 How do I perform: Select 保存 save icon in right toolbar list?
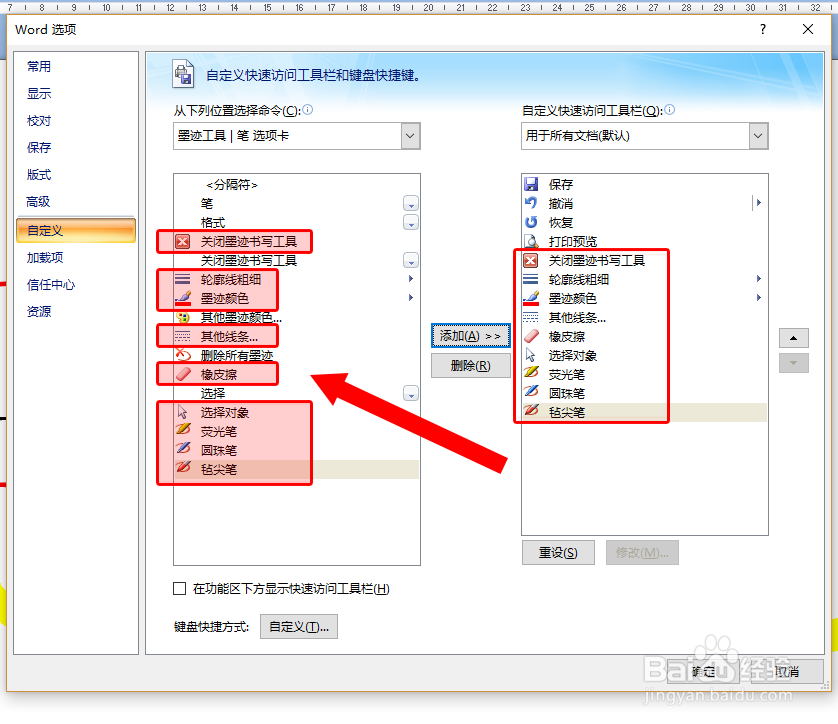531,184
